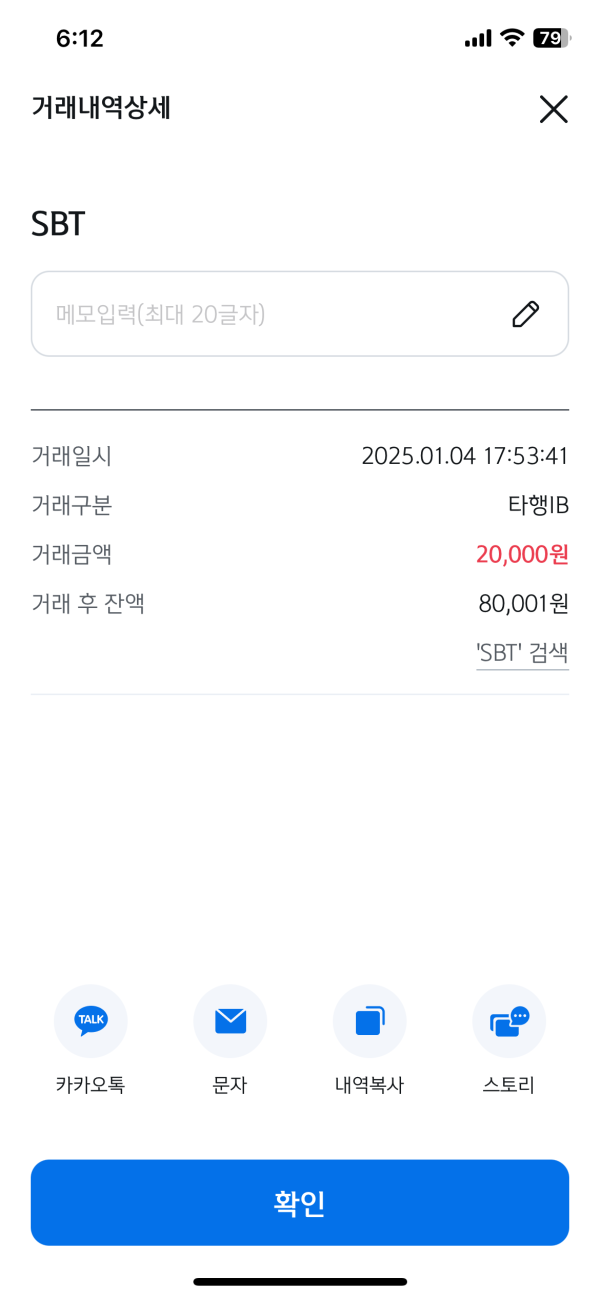Viewport: 600px width, 1298px height.
Task: Tap the 내역복사 label
Action: point(369,1085)
